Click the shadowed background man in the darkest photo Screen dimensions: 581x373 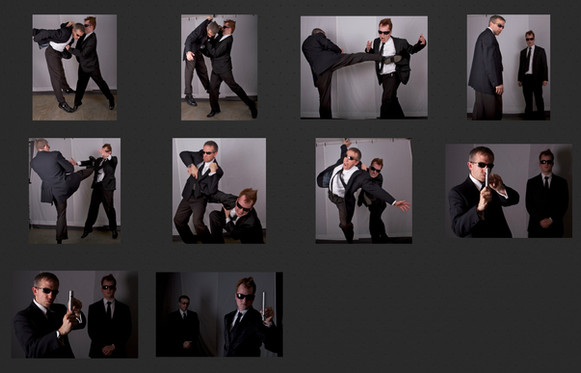[183, 326]
